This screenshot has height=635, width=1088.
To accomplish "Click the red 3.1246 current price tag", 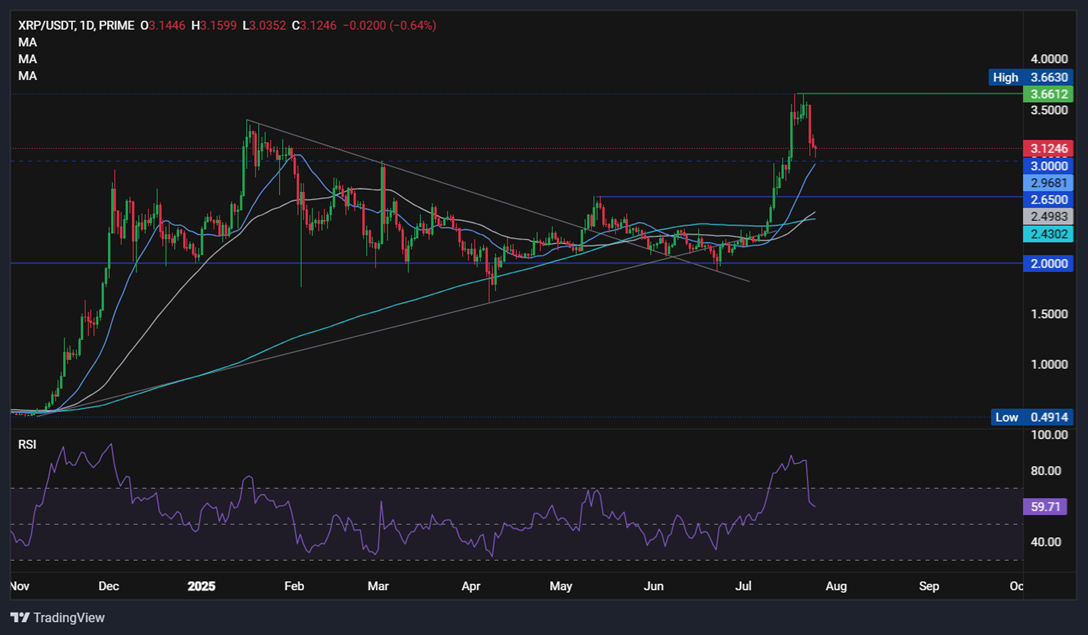I will pos(1048,149).
